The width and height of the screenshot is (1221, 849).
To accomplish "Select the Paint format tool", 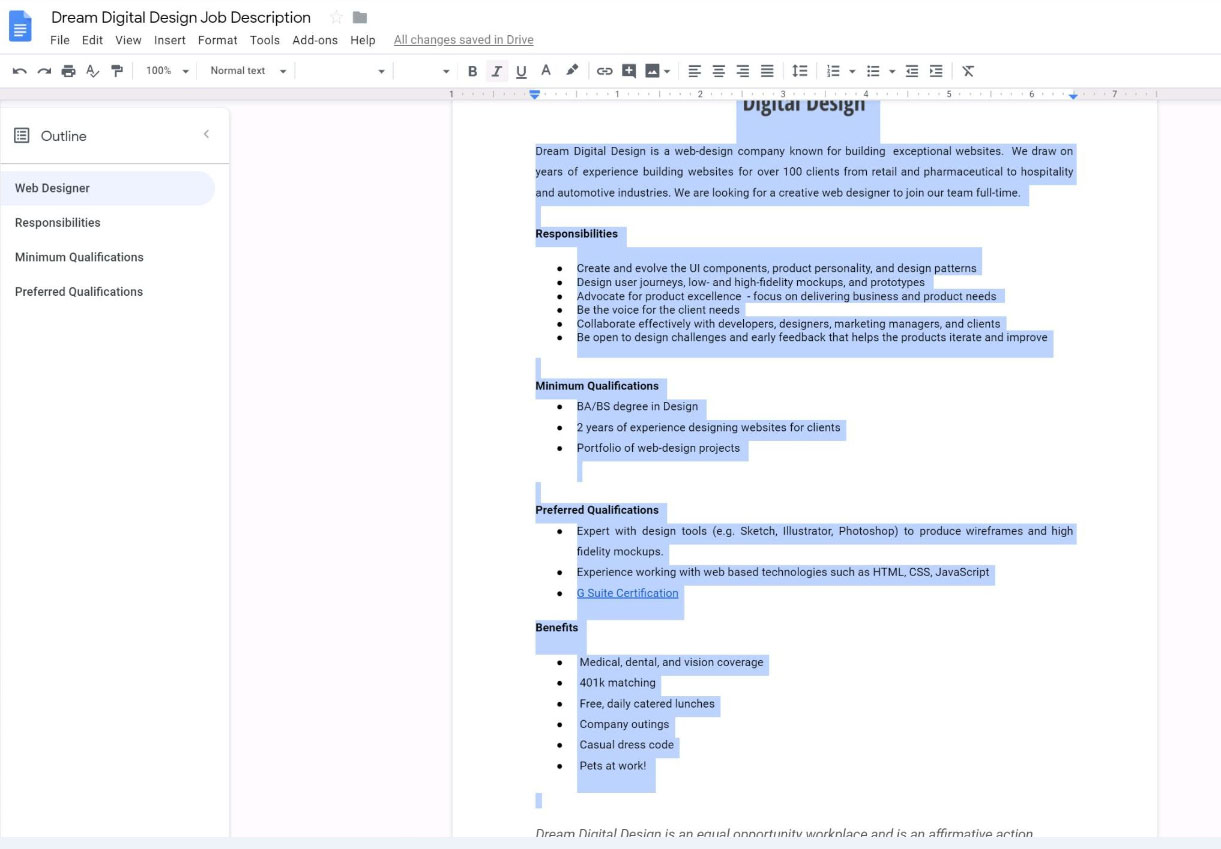I will 117,71.
